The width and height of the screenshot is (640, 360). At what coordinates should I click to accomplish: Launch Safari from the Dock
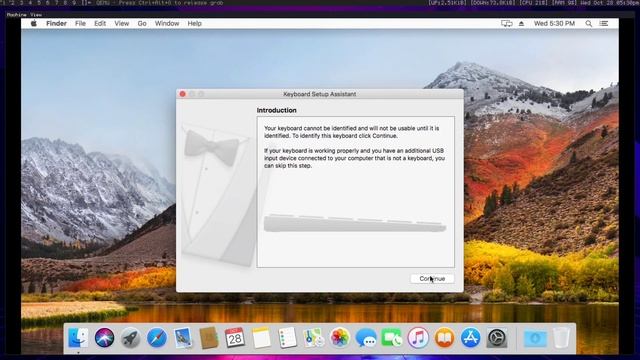click(157, 338)
